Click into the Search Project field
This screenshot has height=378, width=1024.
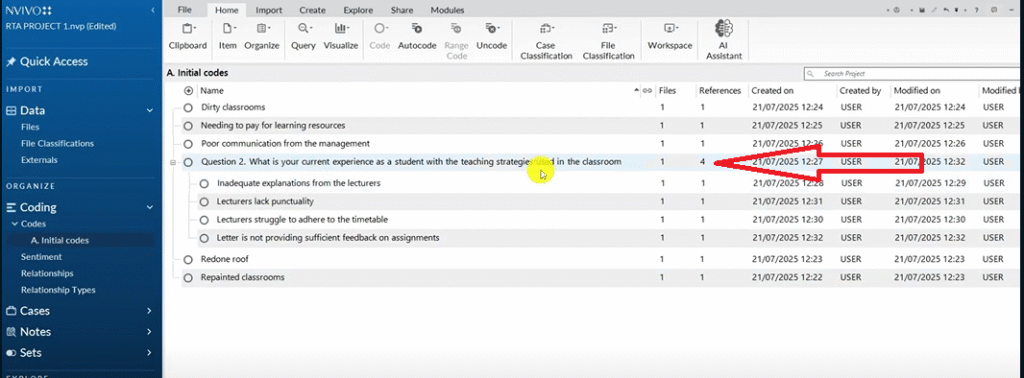coord(912,74)
